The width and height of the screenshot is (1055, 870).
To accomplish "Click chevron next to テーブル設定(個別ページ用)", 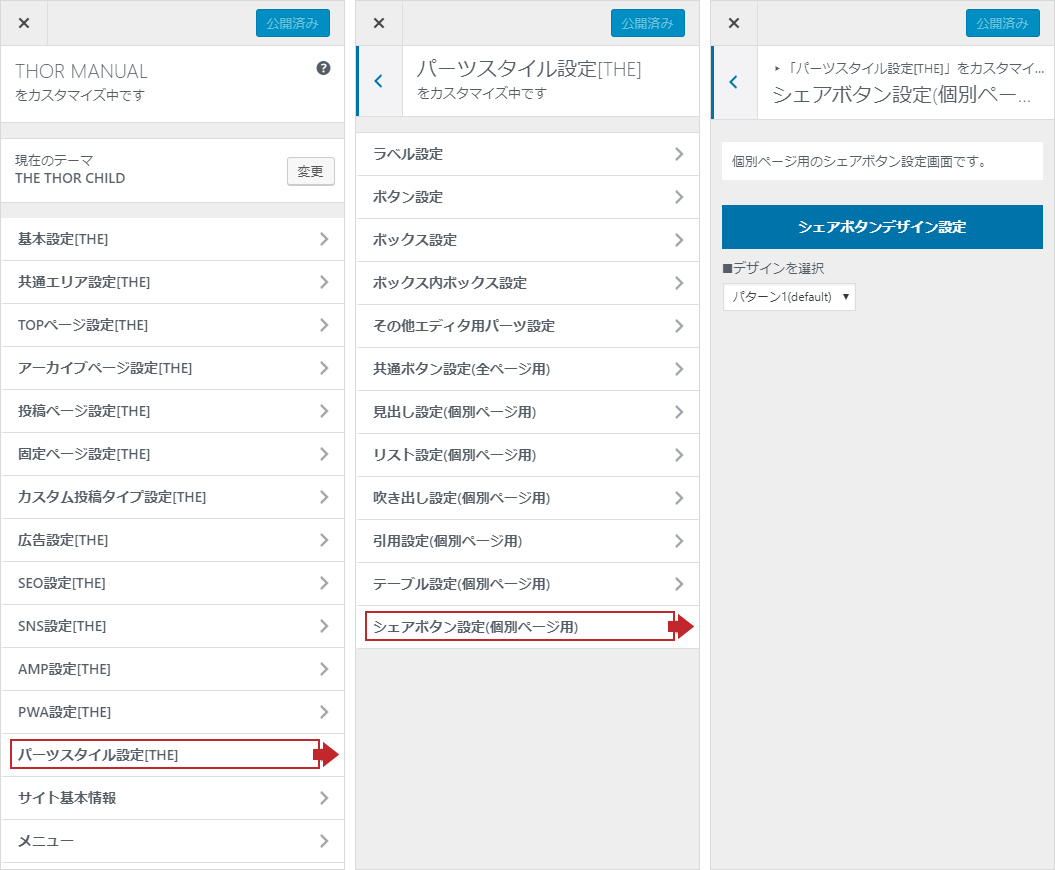I will 679,584.
